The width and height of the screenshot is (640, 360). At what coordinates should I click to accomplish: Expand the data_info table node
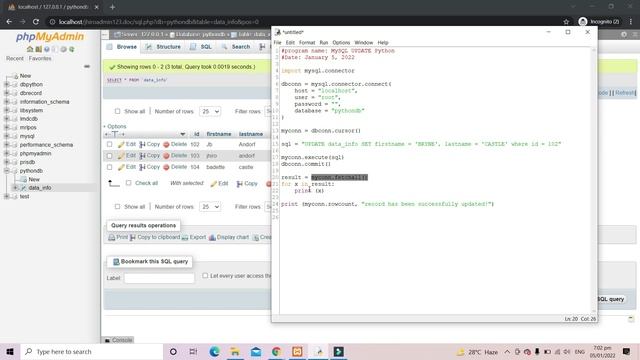[15, 188]
